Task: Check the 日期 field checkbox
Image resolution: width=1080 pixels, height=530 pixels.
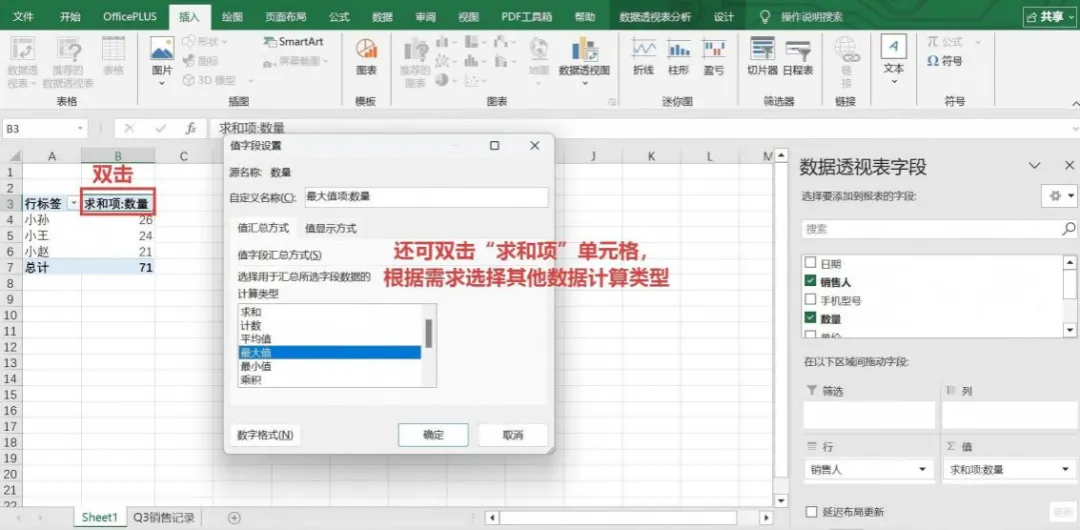Action: (x=810, y=263)
